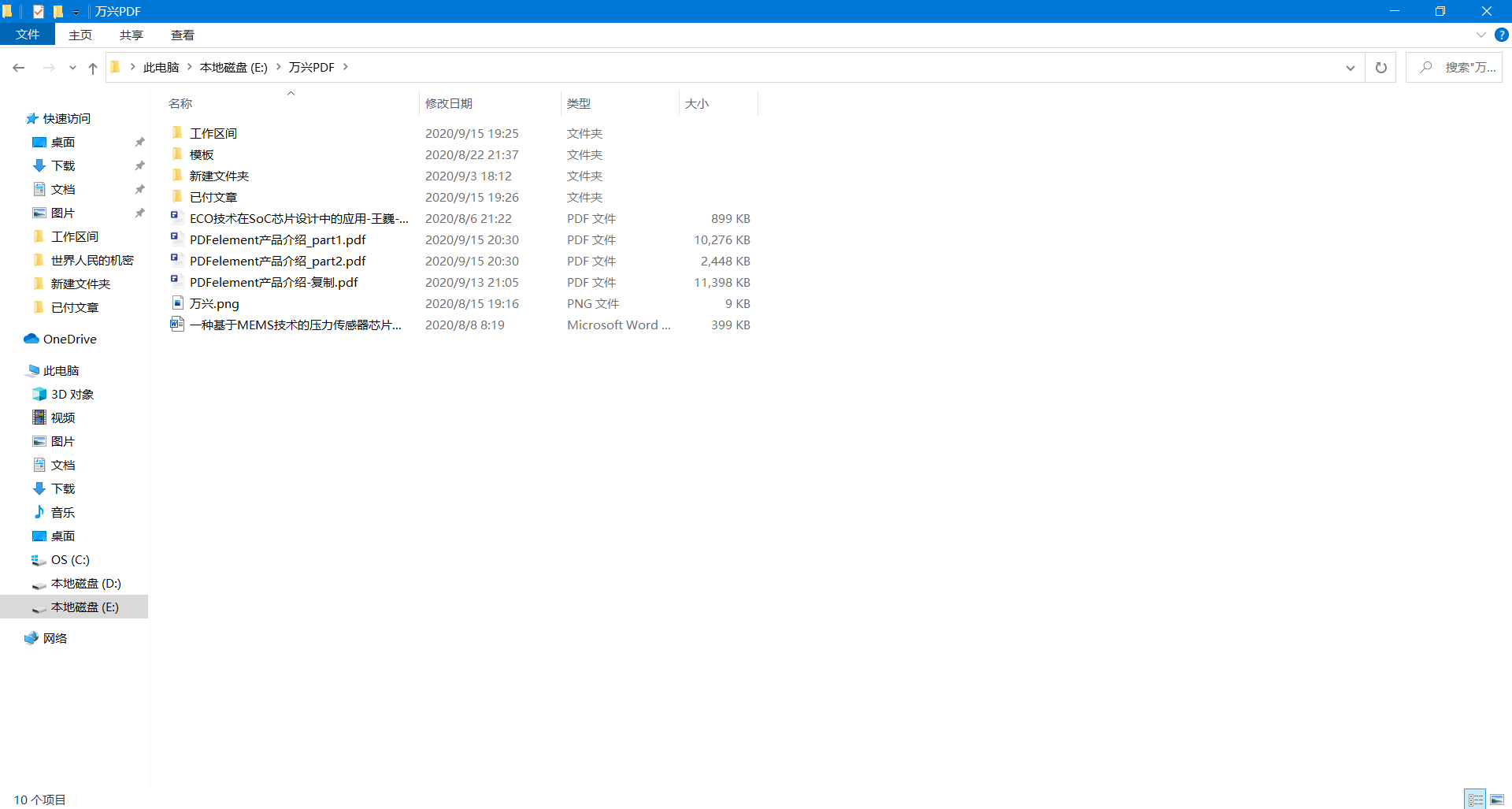Expand chevron after 此电脑 breadcrumb
This screenshot has height=809, width=1512.
tap(190, 68)
